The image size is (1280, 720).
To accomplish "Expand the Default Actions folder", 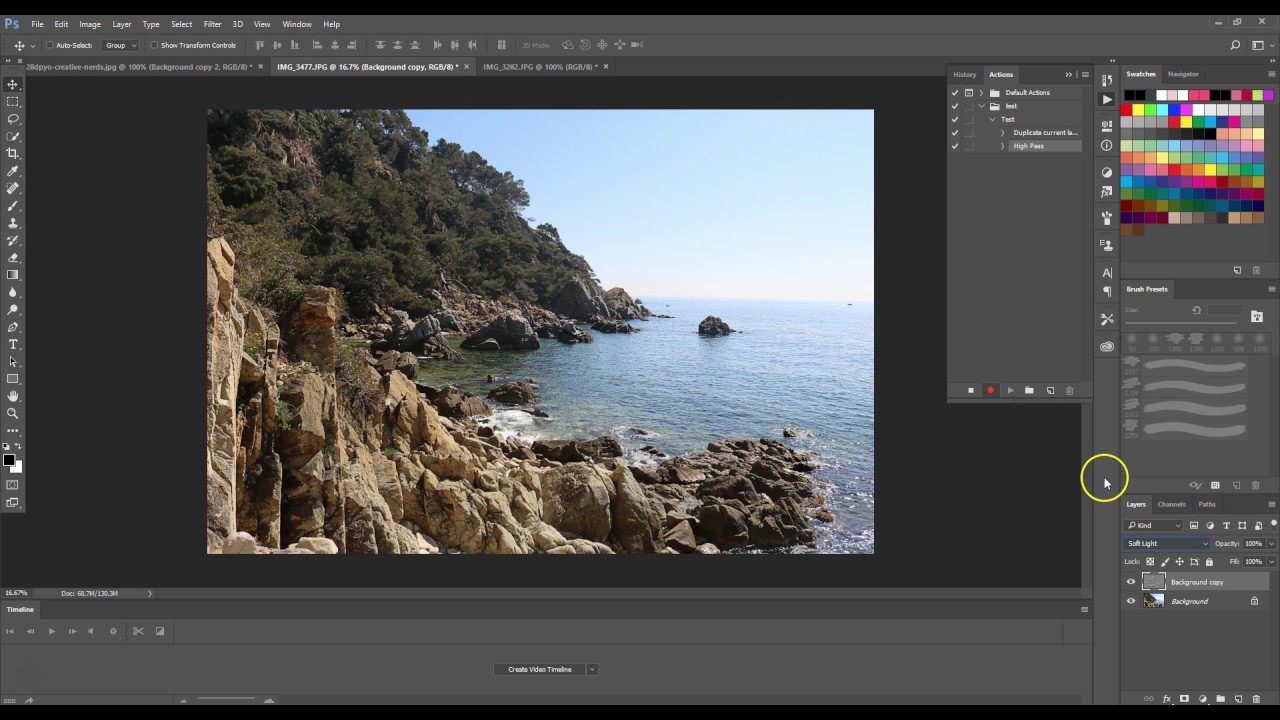I will [x=981, y=92].
